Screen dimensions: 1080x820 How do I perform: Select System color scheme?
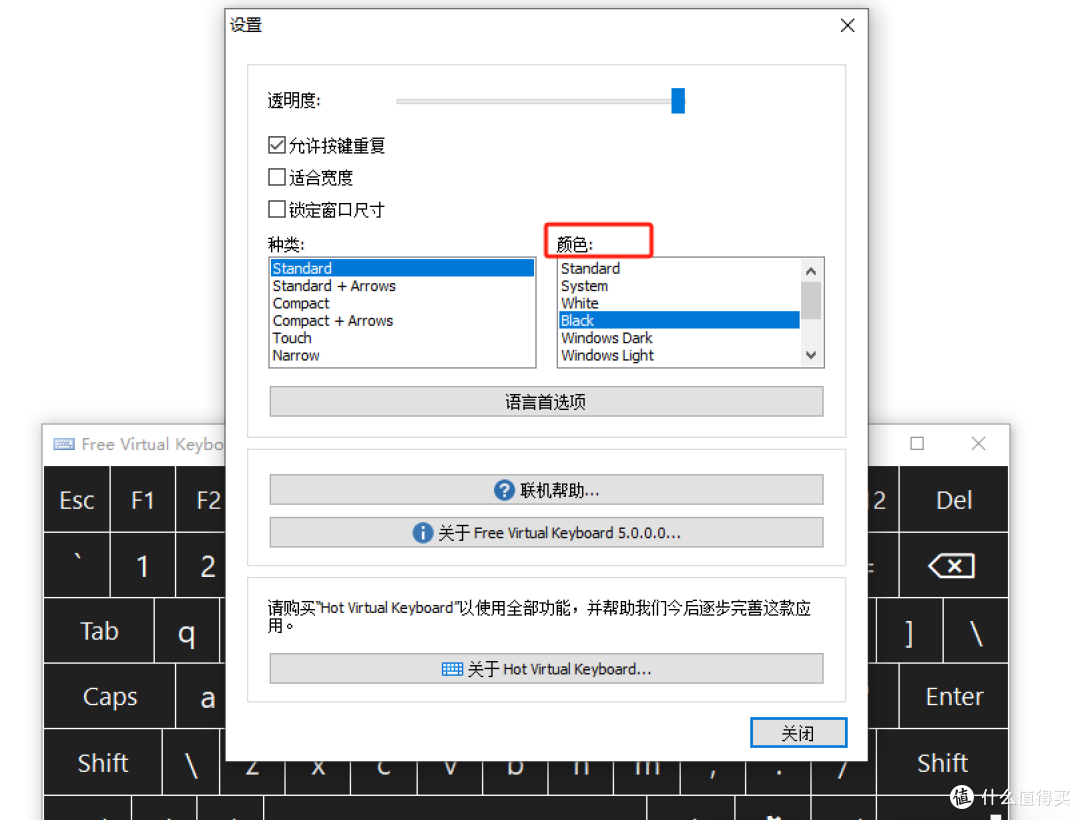tap(679, 286)
